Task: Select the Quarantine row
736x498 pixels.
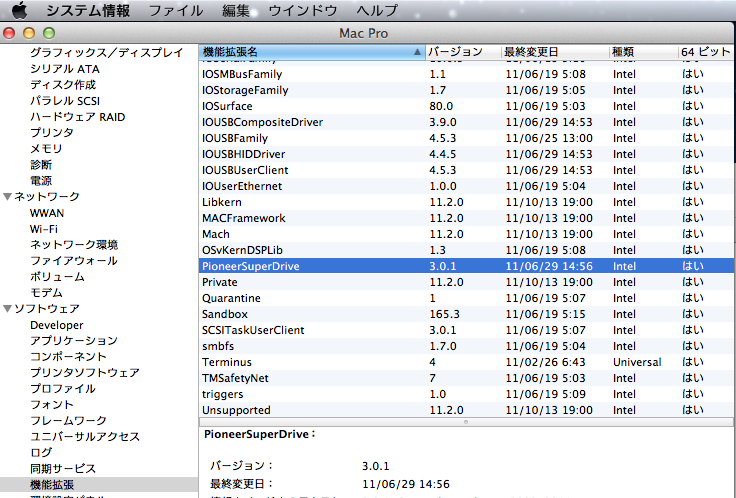Action: [x=466, y=298]
